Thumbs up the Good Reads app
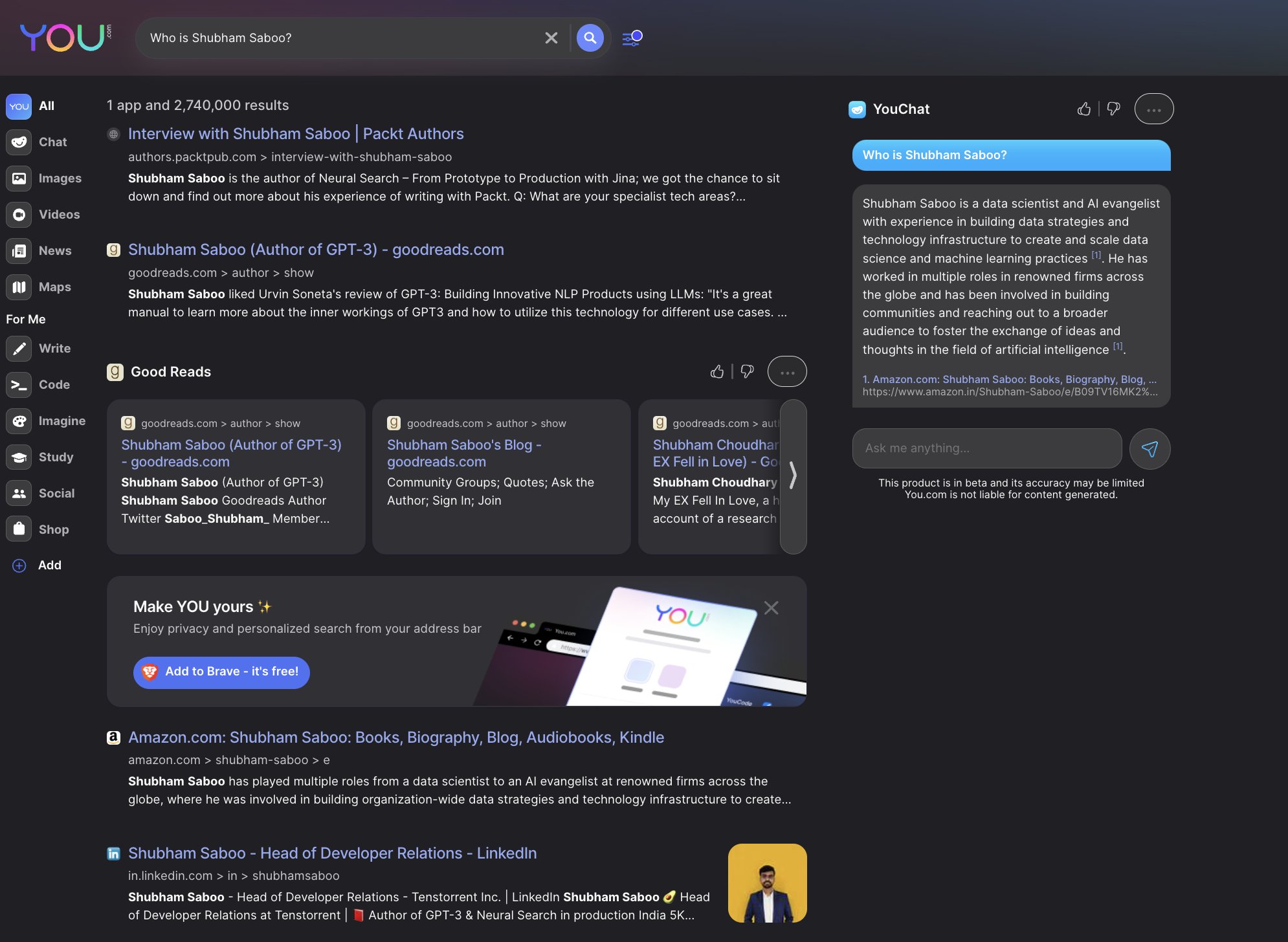Screen dimensions: 1288x942 [x=717, y=371]
